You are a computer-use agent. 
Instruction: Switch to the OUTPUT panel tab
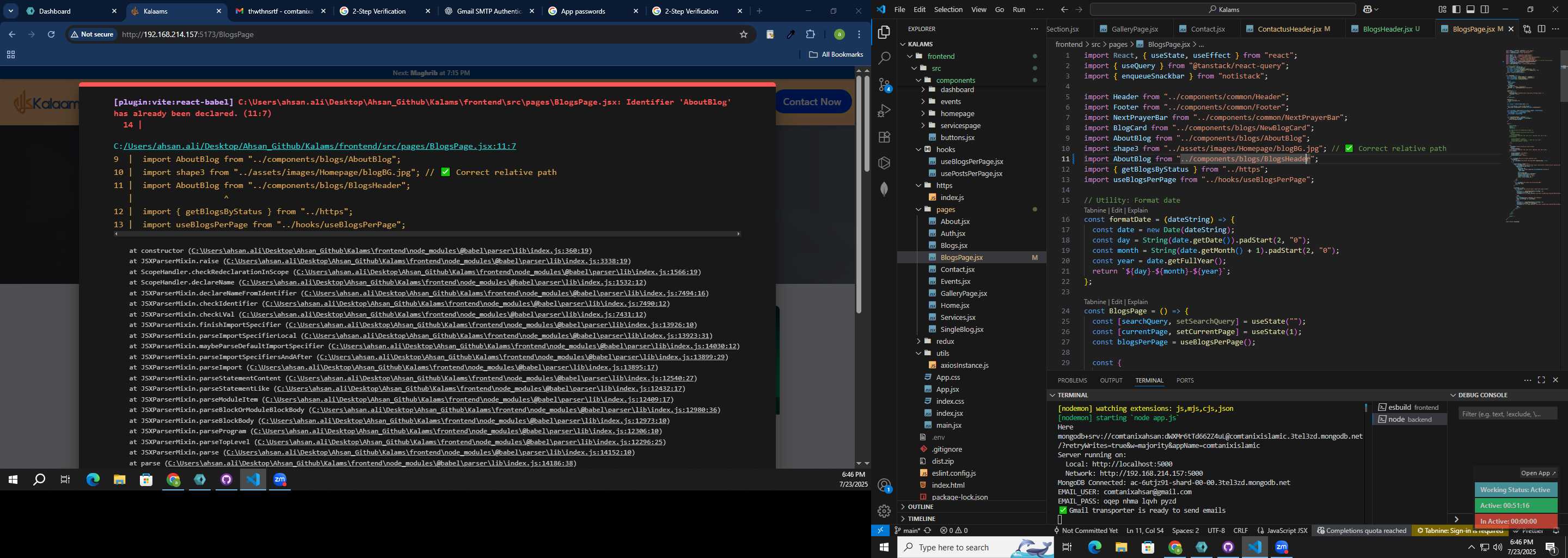[1111, 380]
